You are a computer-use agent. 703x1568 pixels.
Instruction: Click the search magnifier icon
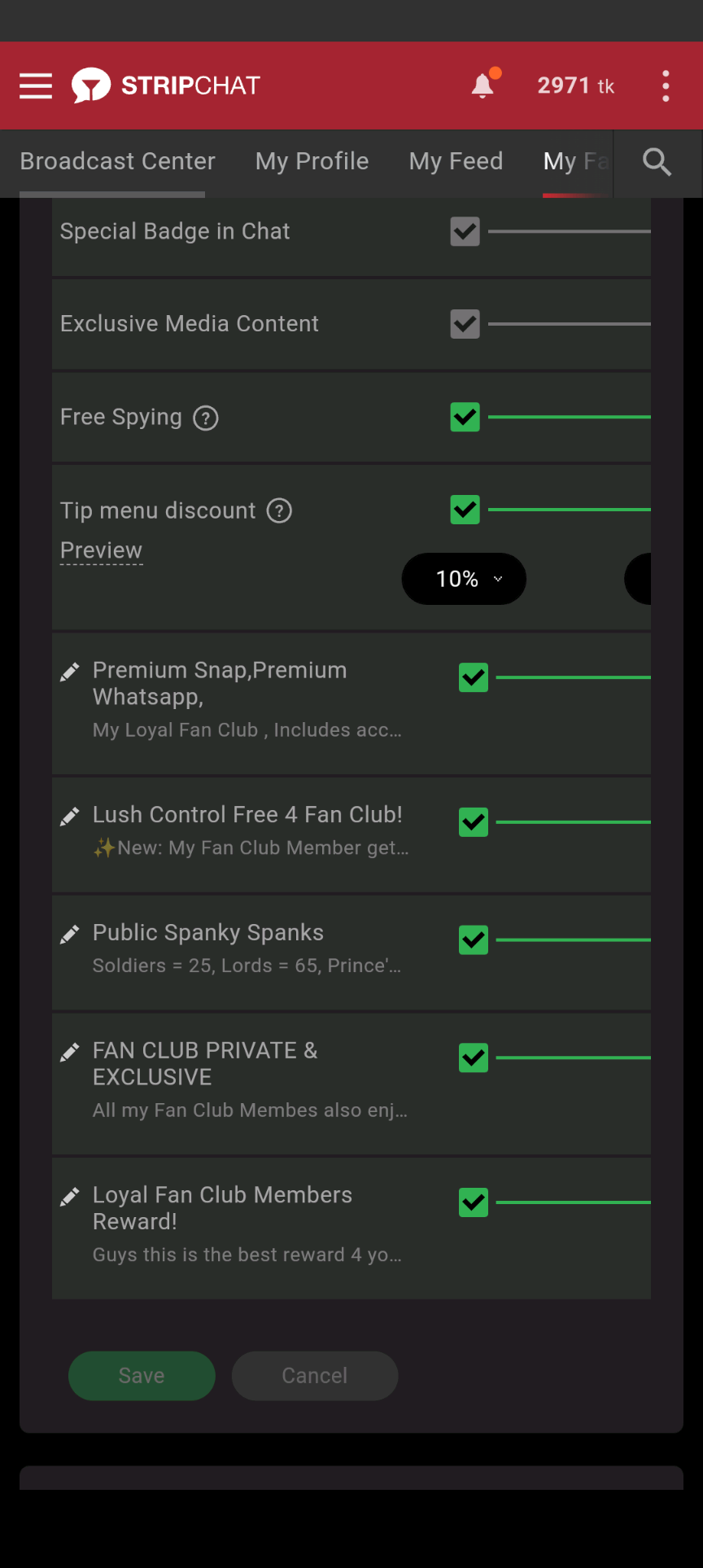[x=657, y=162]
